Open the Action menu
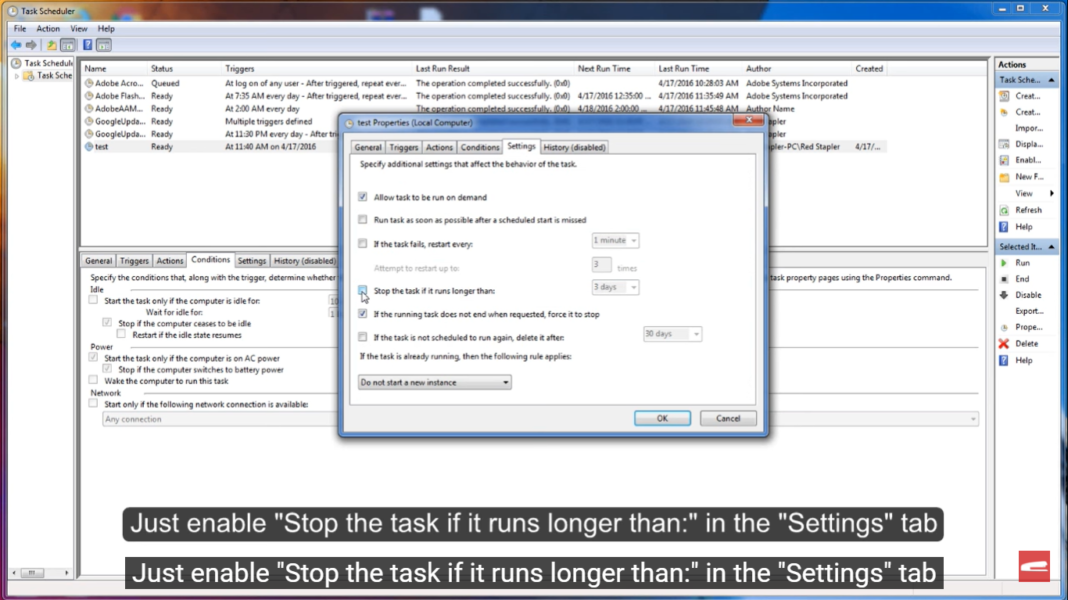This screenshot has height=600, width=1068. point(47,28)
